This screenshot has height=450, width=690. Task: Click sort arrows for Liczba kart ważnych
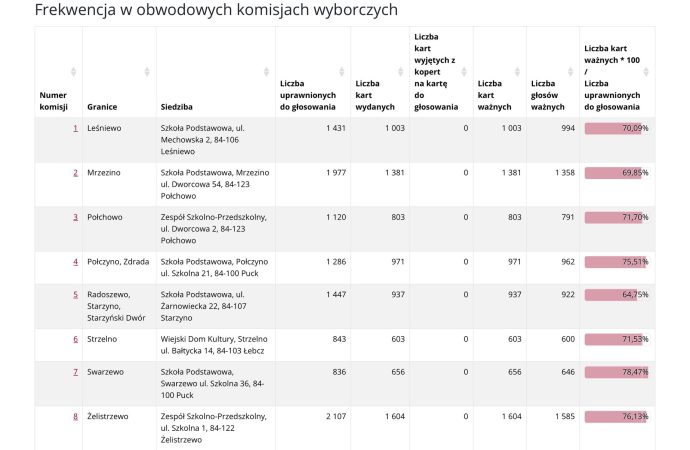pyautogui.click(x=519, y=71)
